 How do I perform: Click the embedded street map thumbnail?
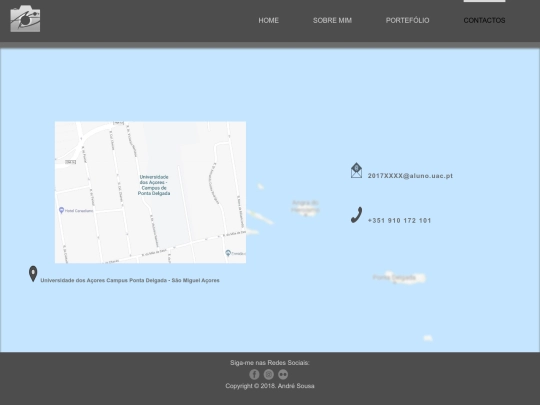(150, 192)
